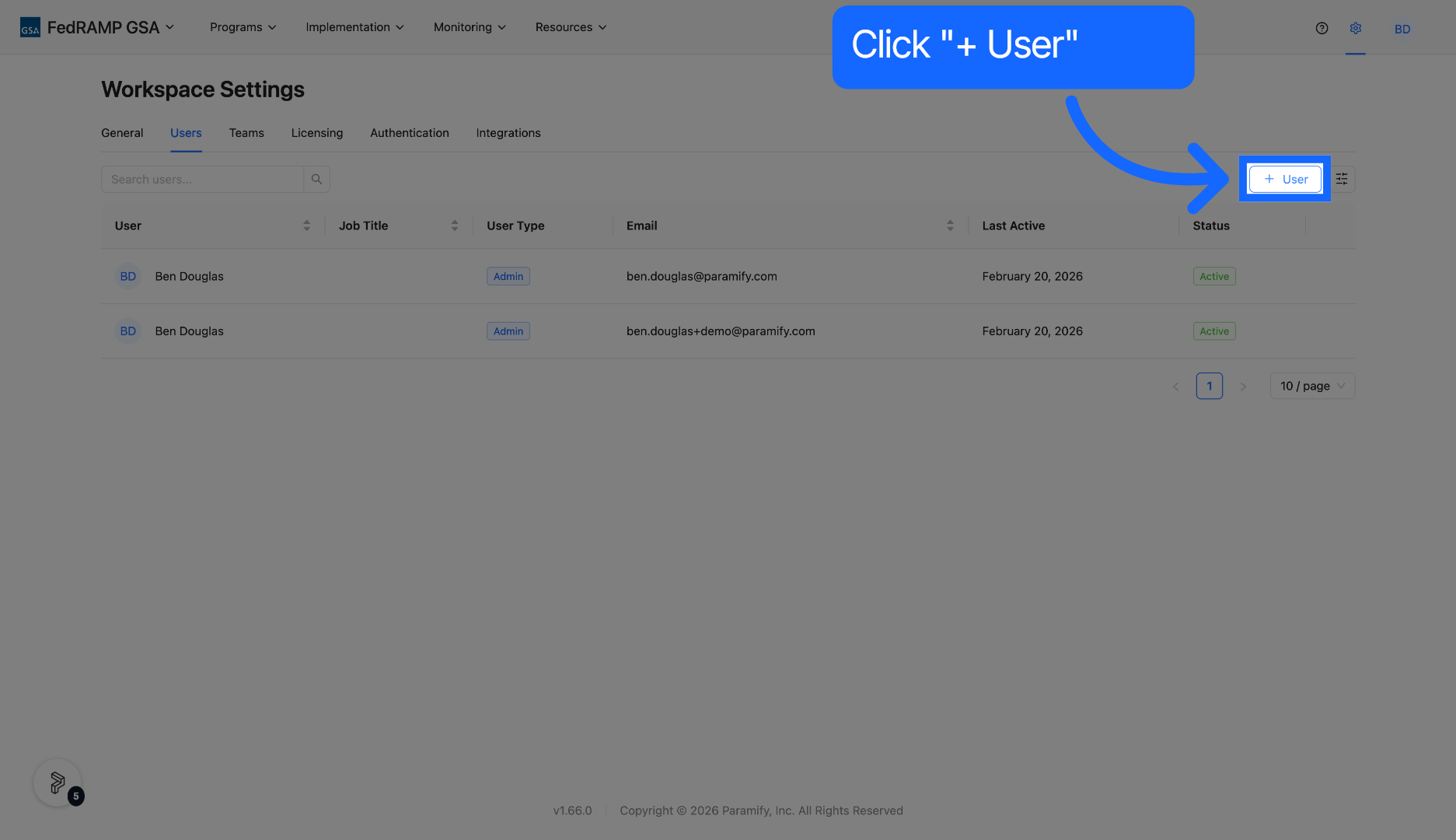Select the Users tab
This screenshot has height=840, width=1456.
point(186,133)
